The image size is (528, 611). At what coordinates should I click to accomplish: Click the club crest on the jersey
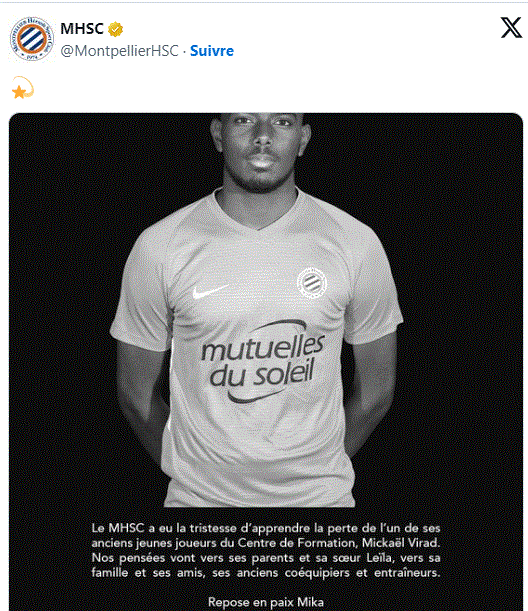312,283
